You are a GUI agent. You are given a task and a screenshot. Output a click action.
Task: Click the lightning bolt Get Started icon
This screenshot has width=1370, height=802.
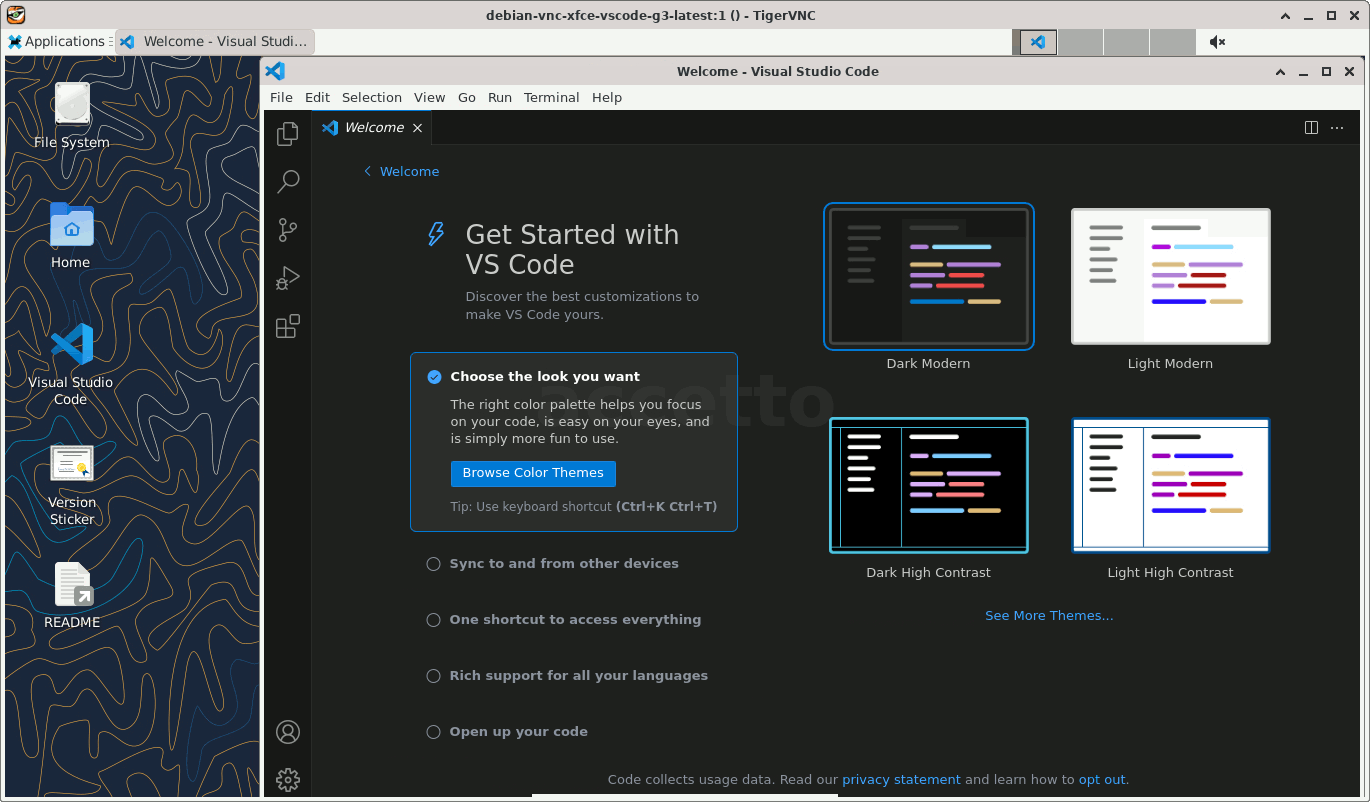tap(436, 234)
